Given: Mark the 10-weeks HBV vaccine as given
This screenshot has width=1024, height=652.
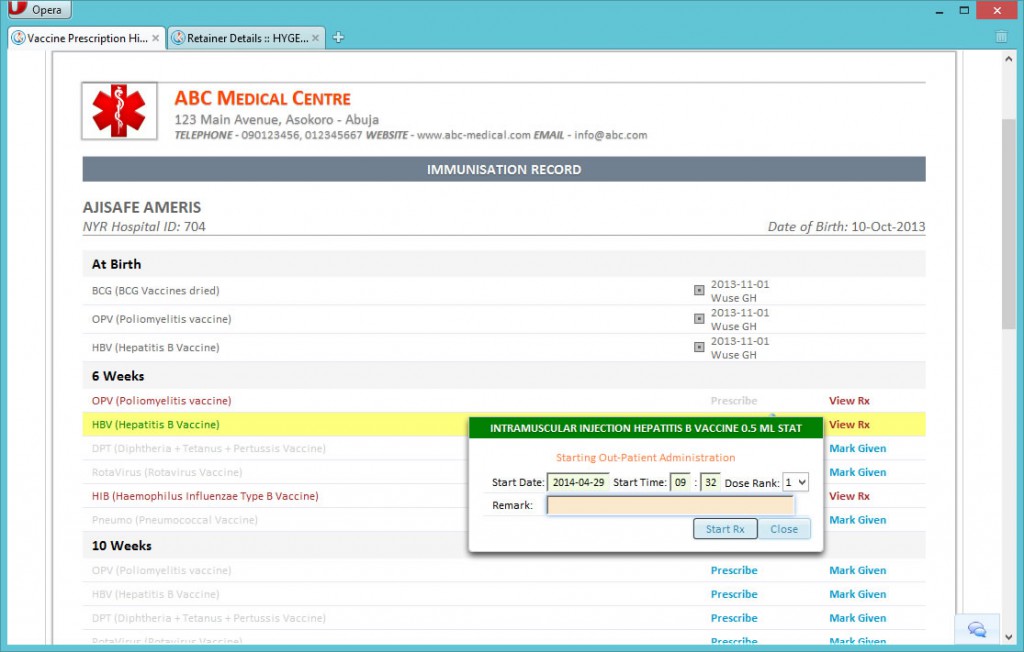Looking at the screenshot, I should tap(857, 593).
